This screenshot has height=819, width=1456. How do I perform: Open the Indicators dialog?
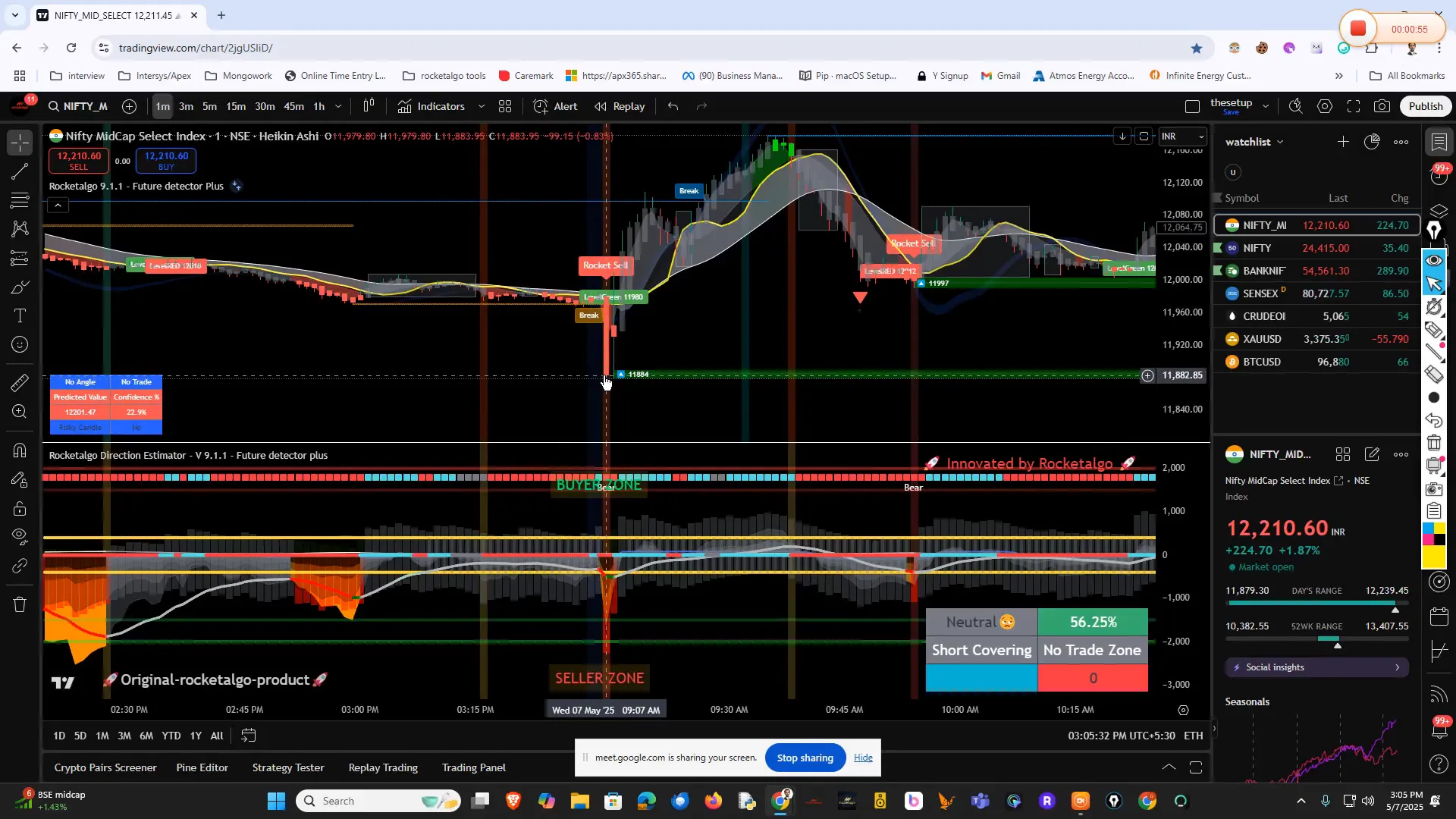[x=431, y=106]
